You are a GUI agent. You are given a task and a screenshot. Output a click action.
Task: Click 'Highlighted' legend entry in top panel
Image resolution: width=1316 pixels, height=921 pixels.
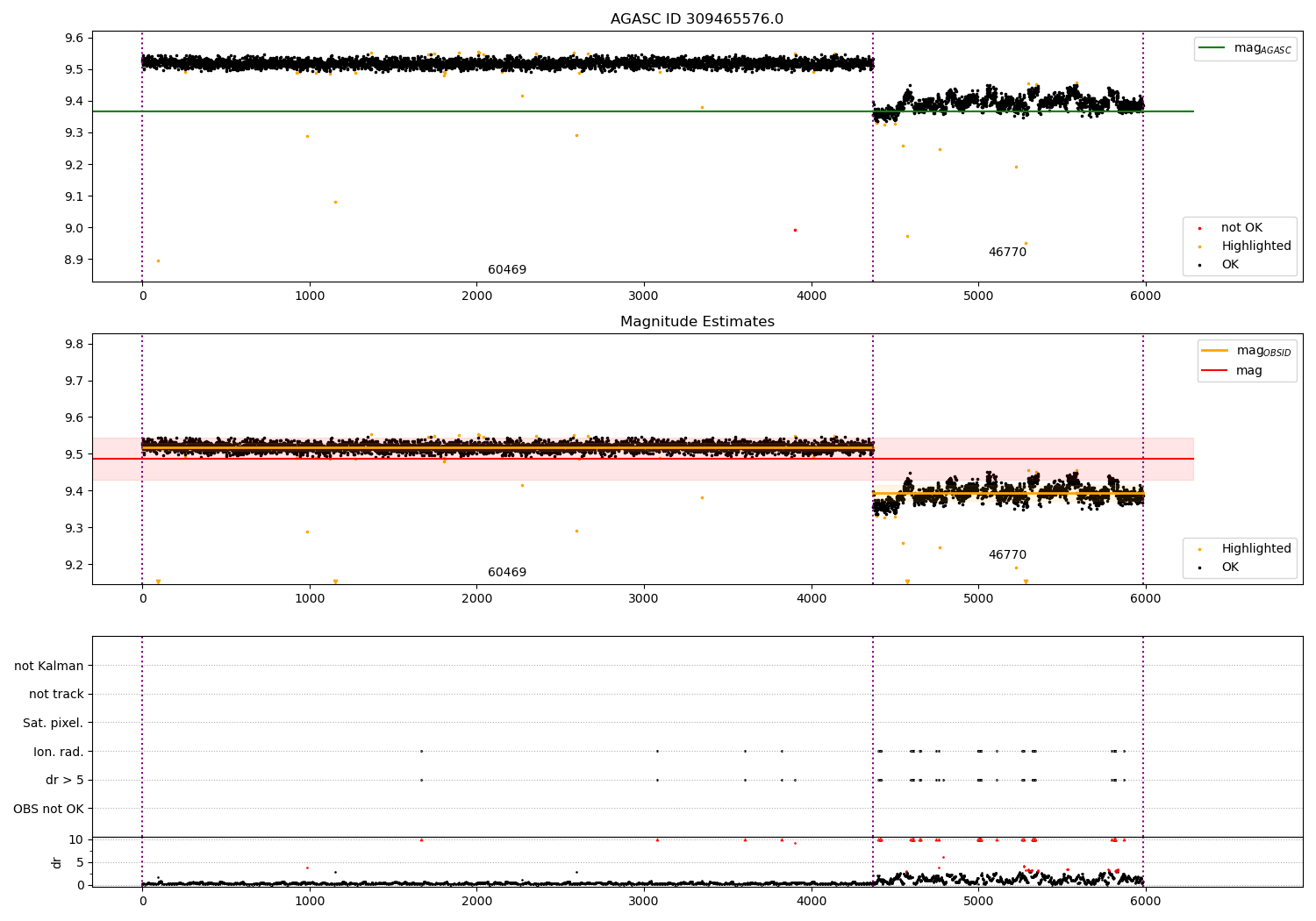[1245, 246]
